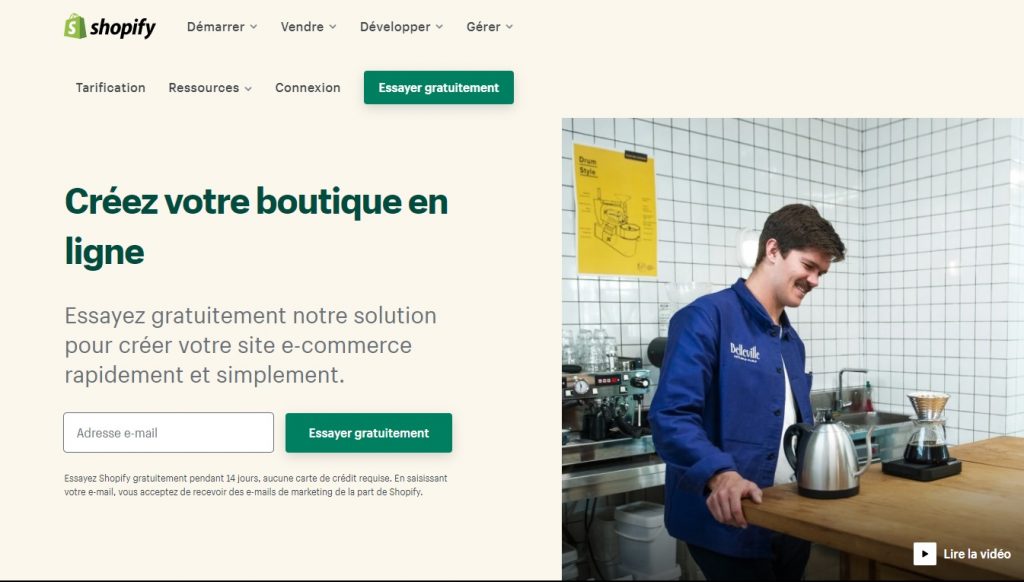Click the Gérer chevron arrow
Viewport: 1024px width, 582px height.
coord(509,27)
